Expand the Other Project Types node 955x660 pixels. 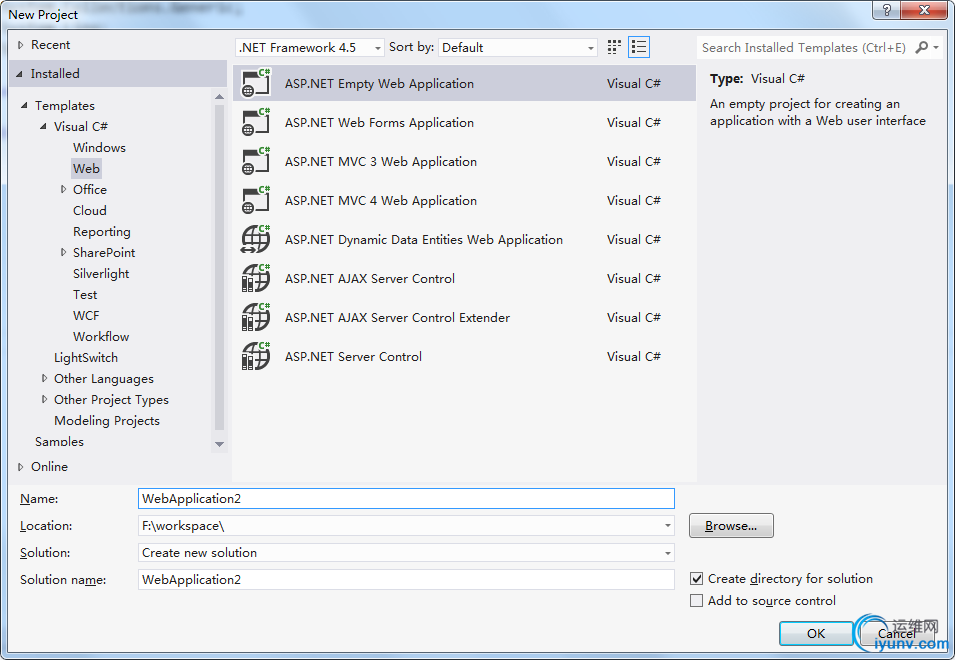pos(44,399)
